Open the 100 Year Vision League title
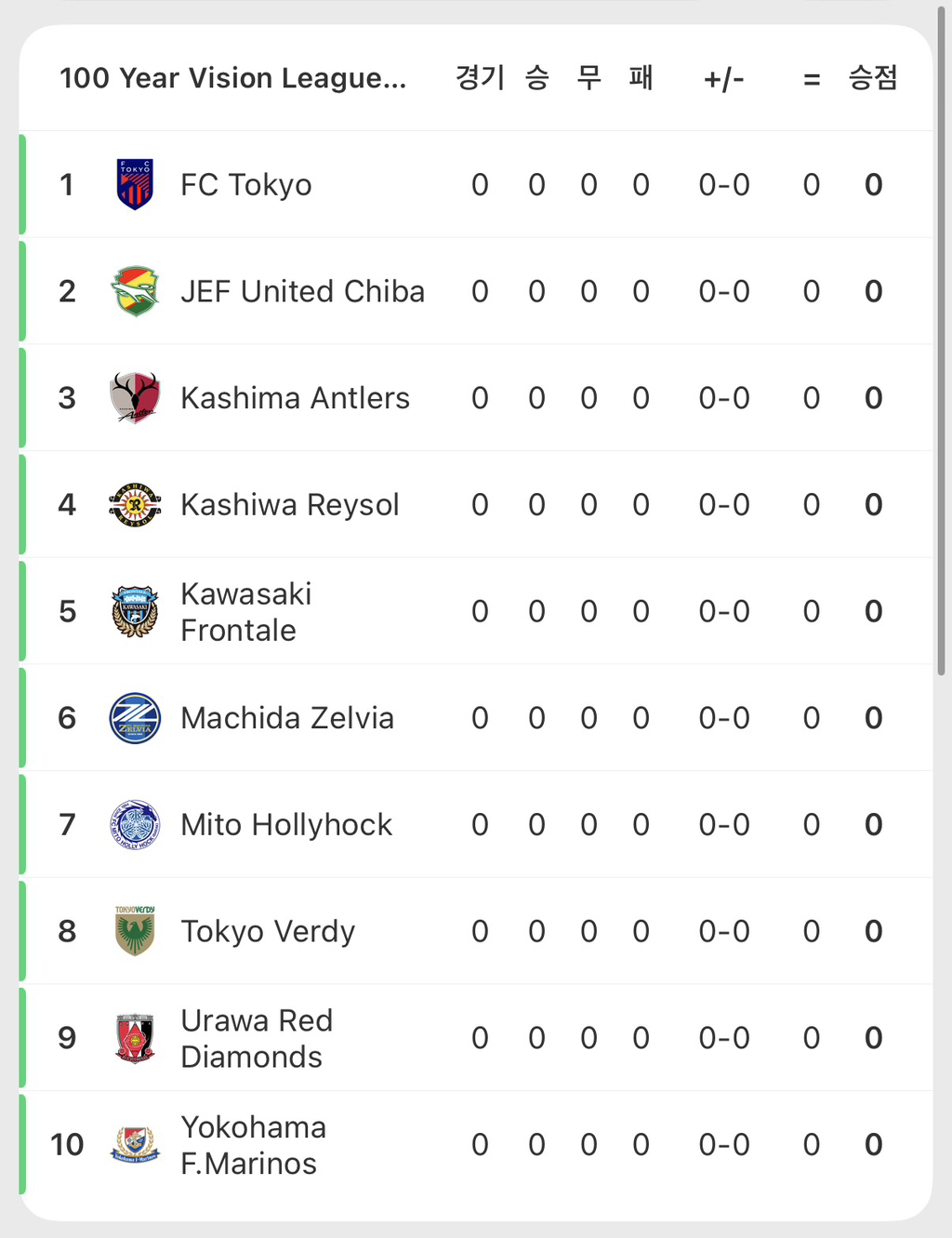 coord(232,78)
